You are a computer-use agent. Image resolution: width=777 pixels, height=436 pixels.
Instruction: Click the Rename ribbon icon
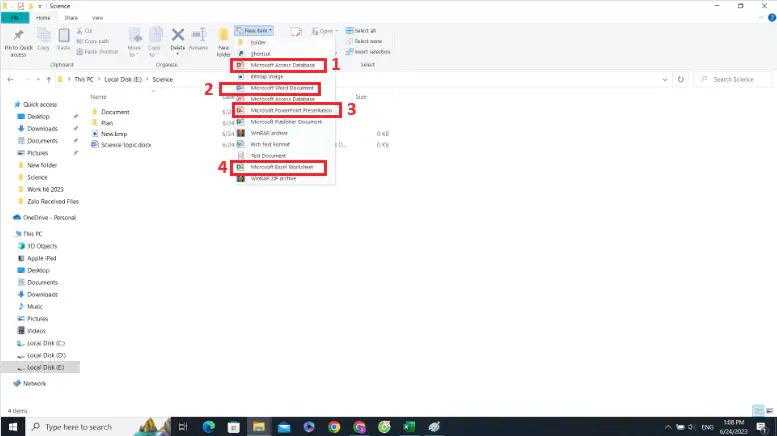[199, 36]
